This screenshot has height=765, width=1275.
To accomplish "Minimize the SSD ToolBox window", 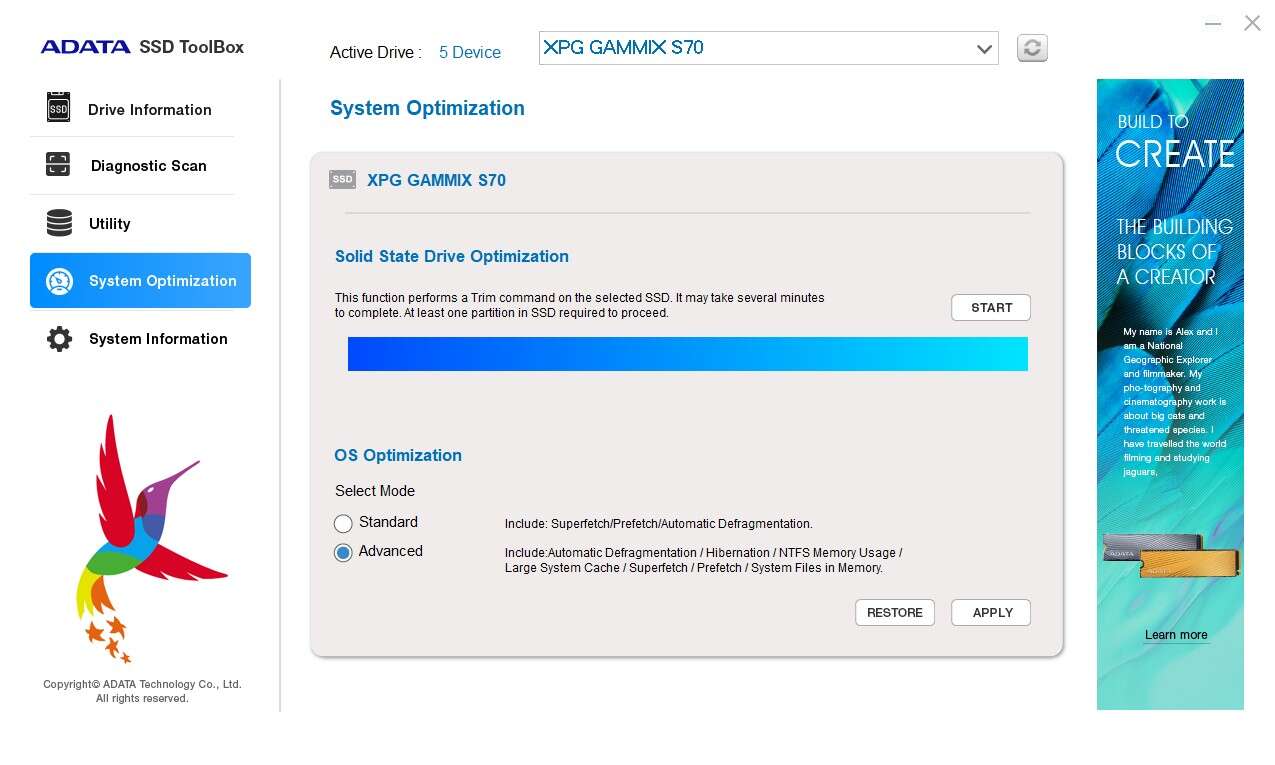I will pyautogui.click(x=1213, y=23).
